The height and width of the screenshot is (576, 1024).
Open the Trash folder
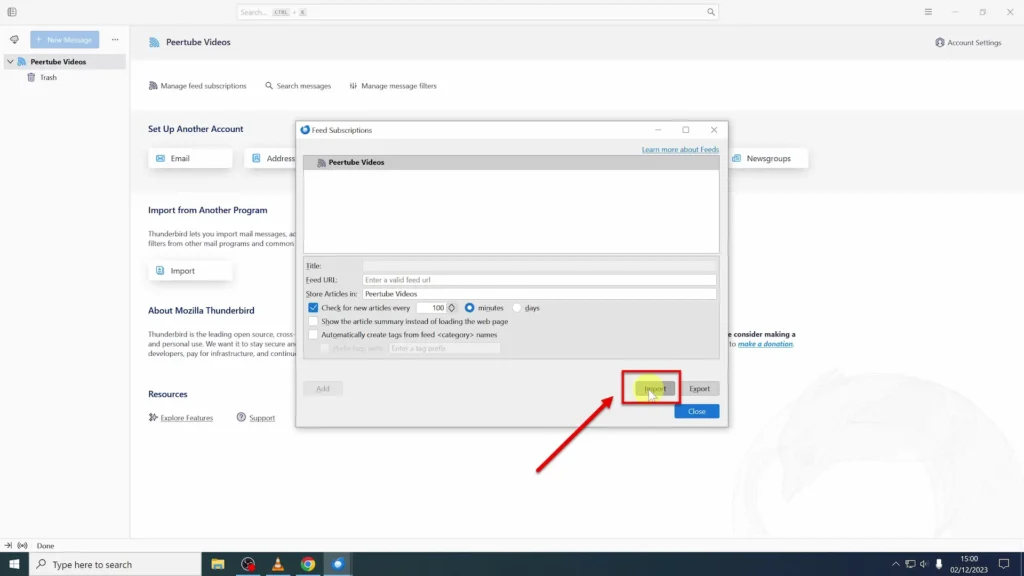coord(48,77)
